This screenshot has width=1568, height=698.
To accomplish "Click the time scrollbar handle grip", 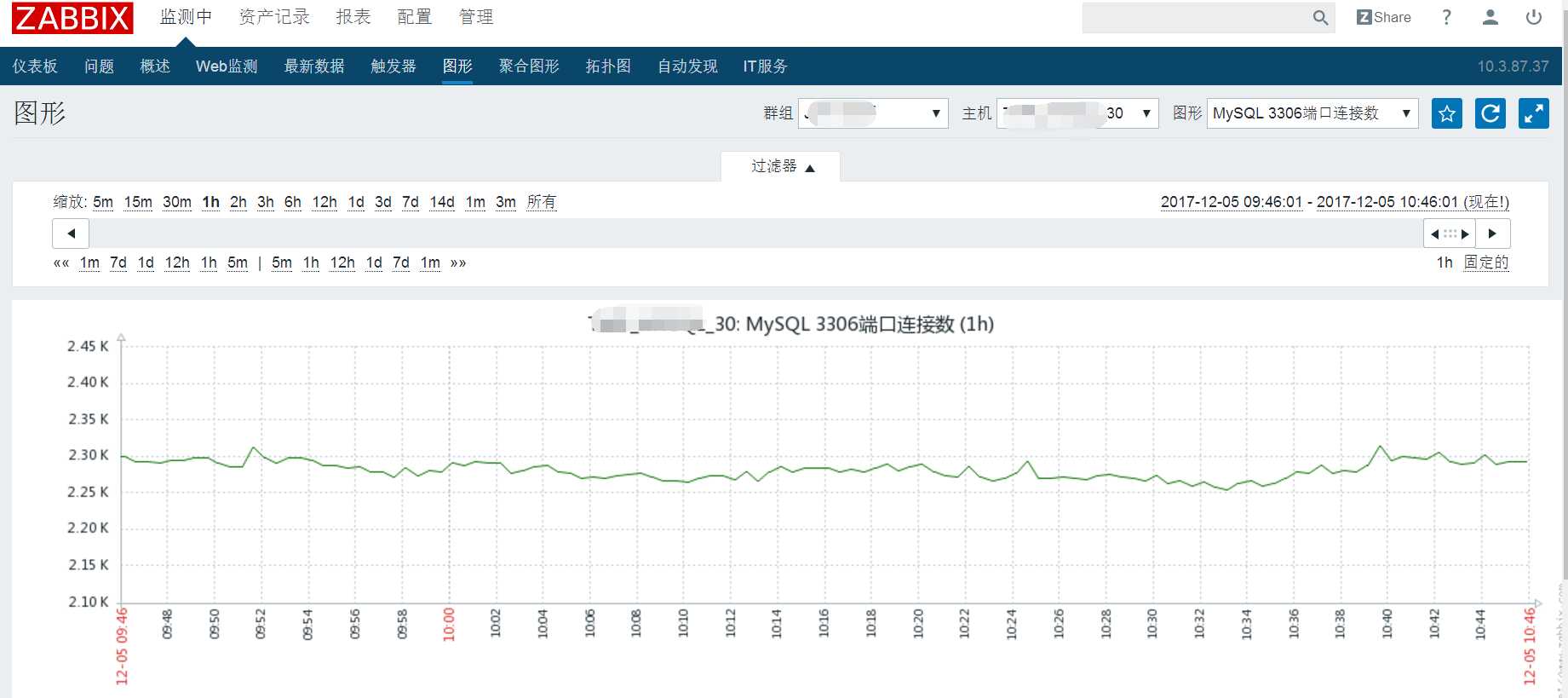I will (x=1450, y=234).
